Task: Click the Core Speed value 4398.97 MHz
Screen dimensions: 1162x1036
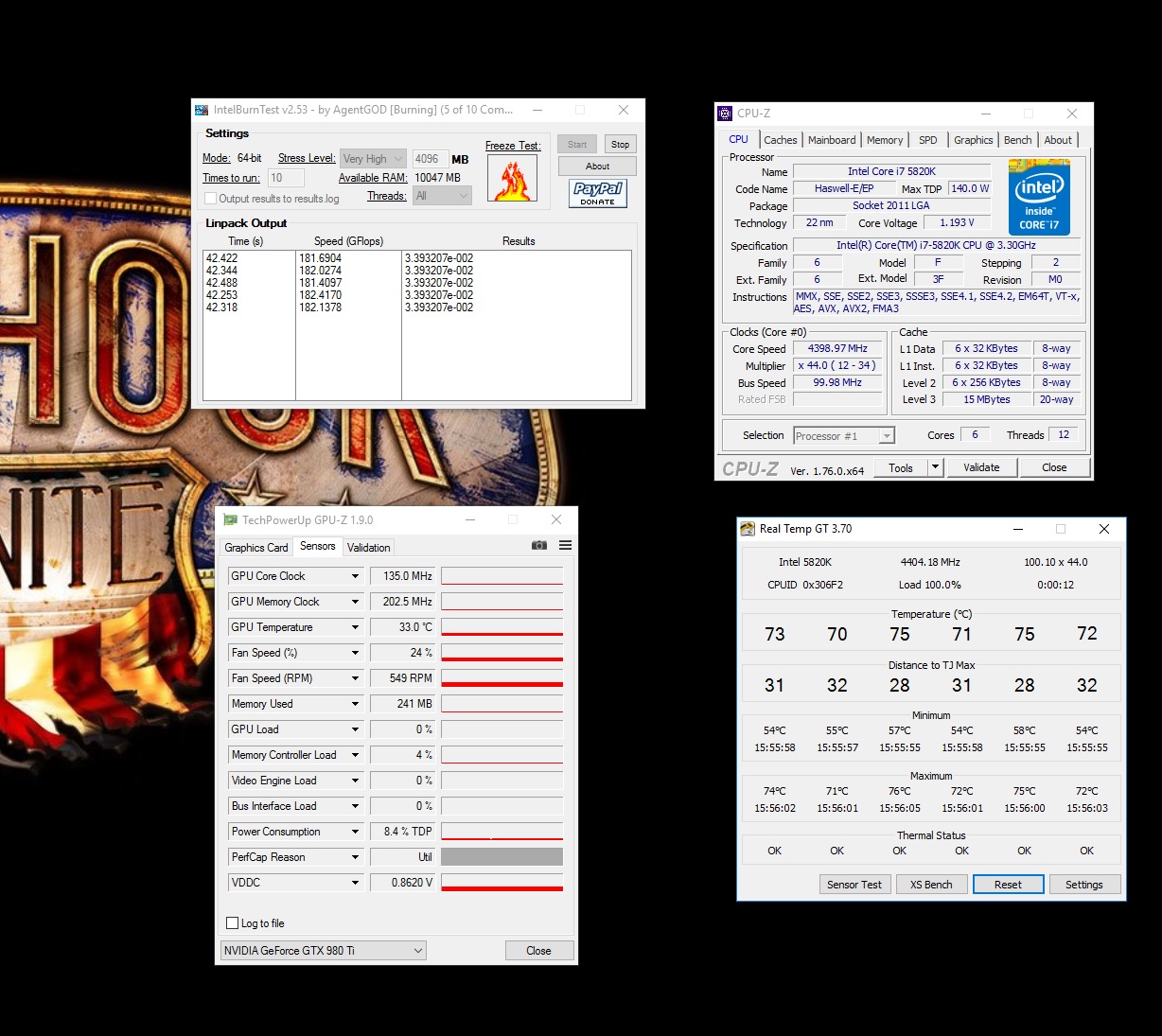Action: click(837, 348)
